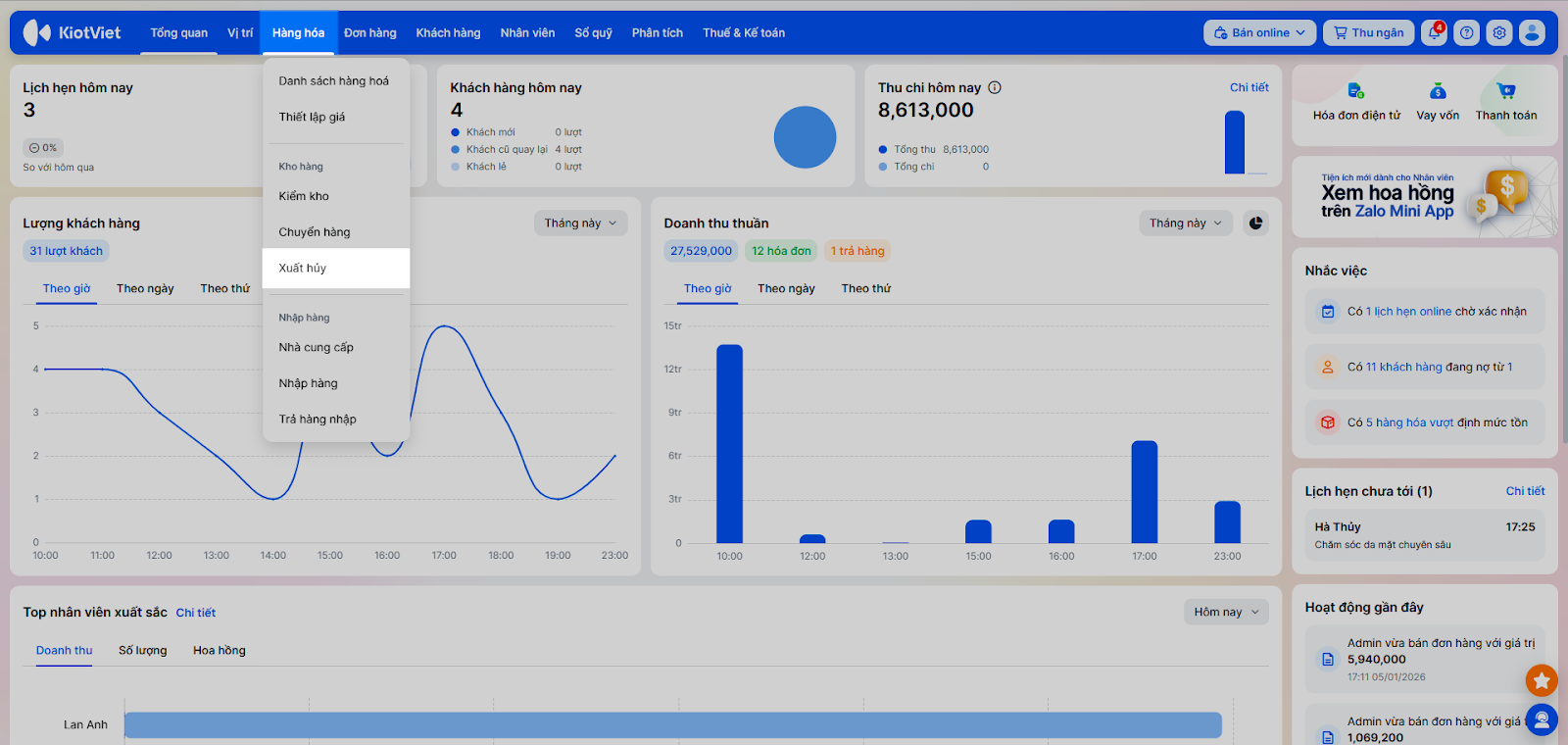Switch Doanh thu thuần to pie chart view

(1255, 223)
